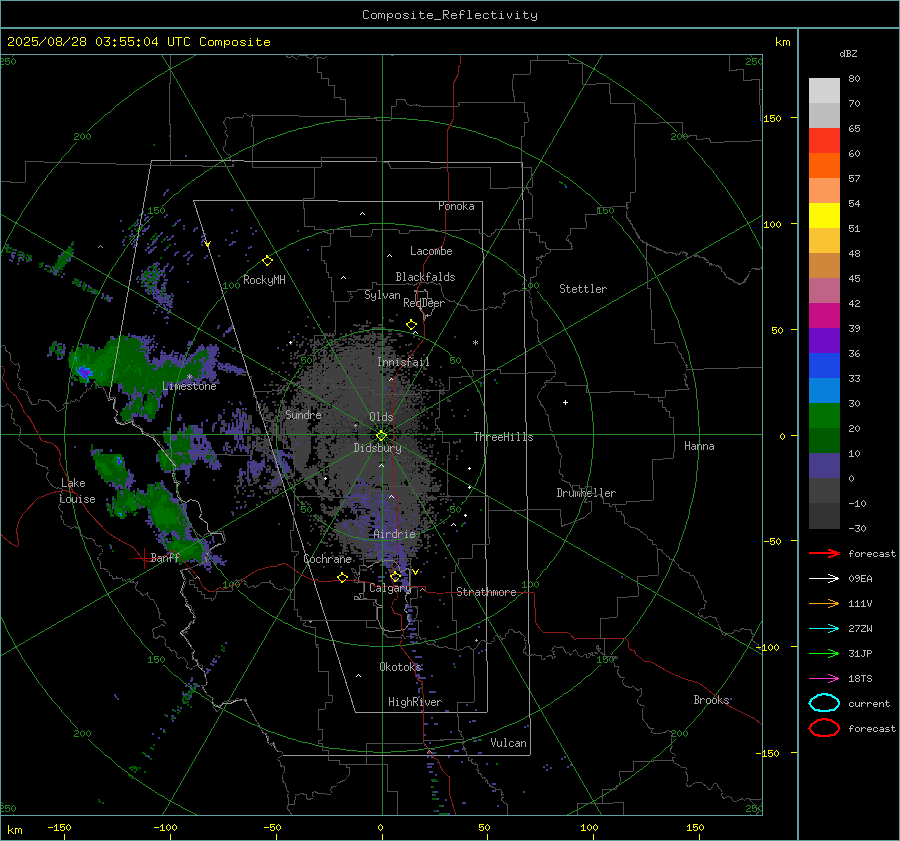Click the 10 dBZ purple color swatch
This screenshot has width=900, height=841.
coord(824,466)
